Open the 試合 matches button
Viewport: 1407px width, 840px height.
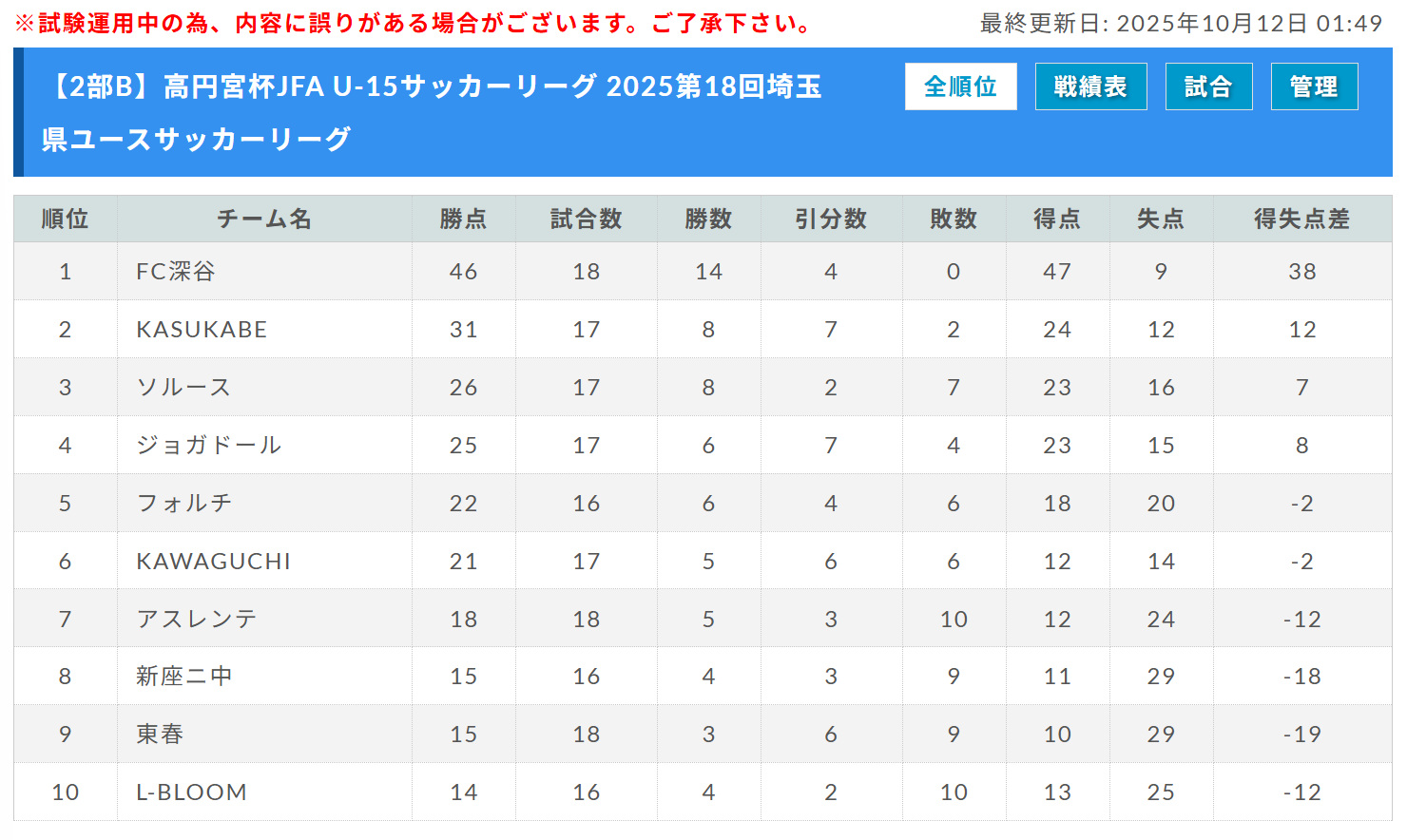coord(1208,86)
